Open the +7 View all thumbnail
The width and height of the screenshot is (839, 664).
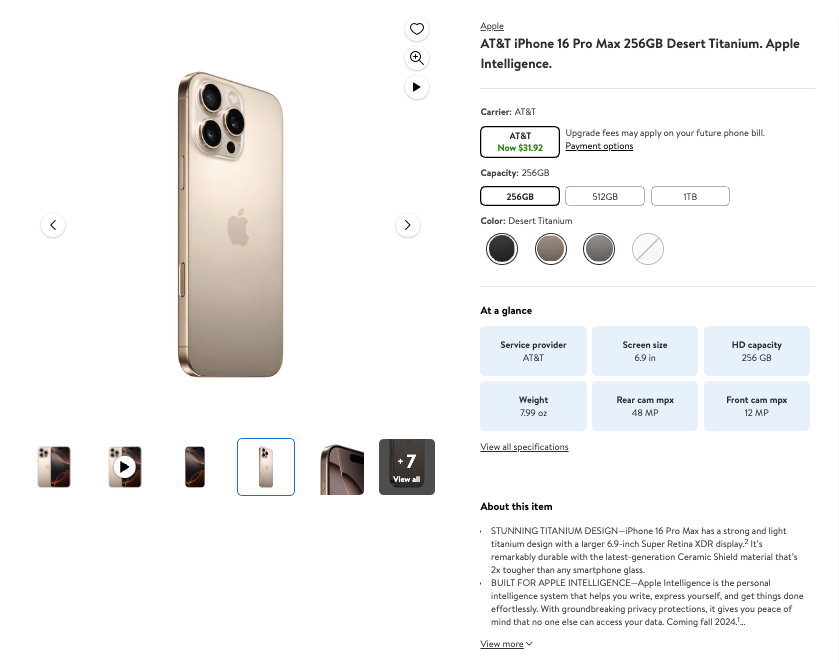[407, 466]
